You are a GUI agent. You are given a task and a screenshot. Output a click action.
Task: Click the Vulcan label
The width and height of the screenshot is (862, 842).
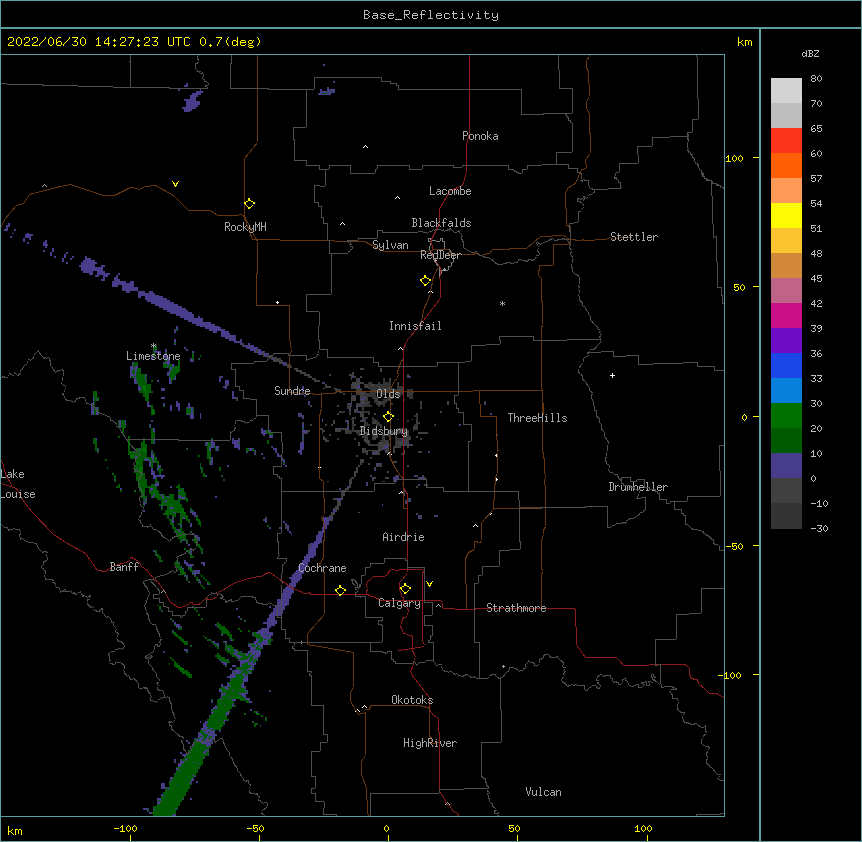tap(543, 792)
